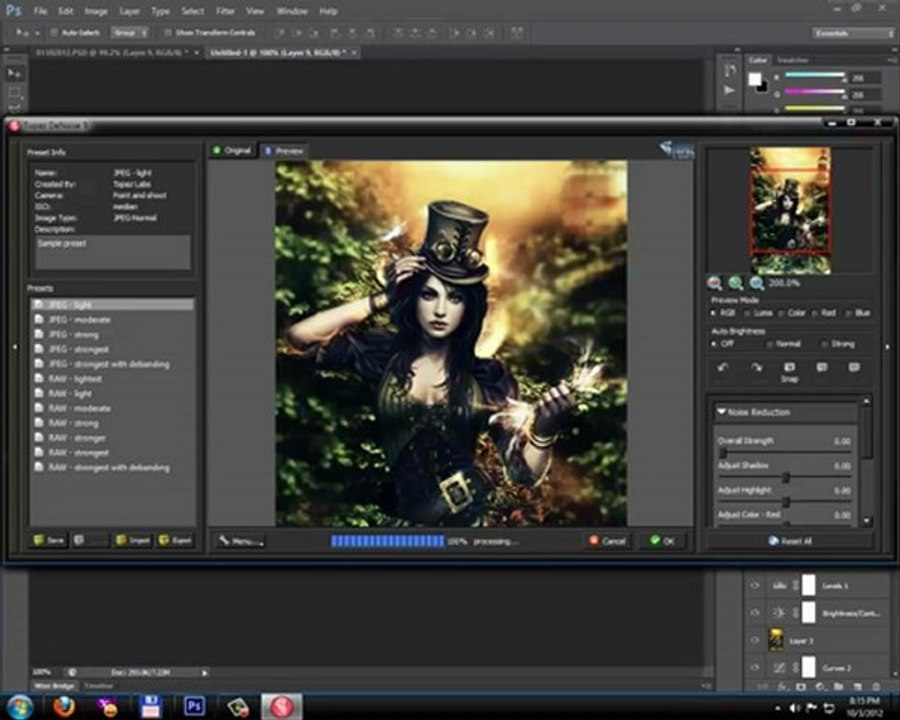The height and width of the screenshot is (720, 900).
Task: Click the Topaz Labs logo icon
Action: pos(677,150)
